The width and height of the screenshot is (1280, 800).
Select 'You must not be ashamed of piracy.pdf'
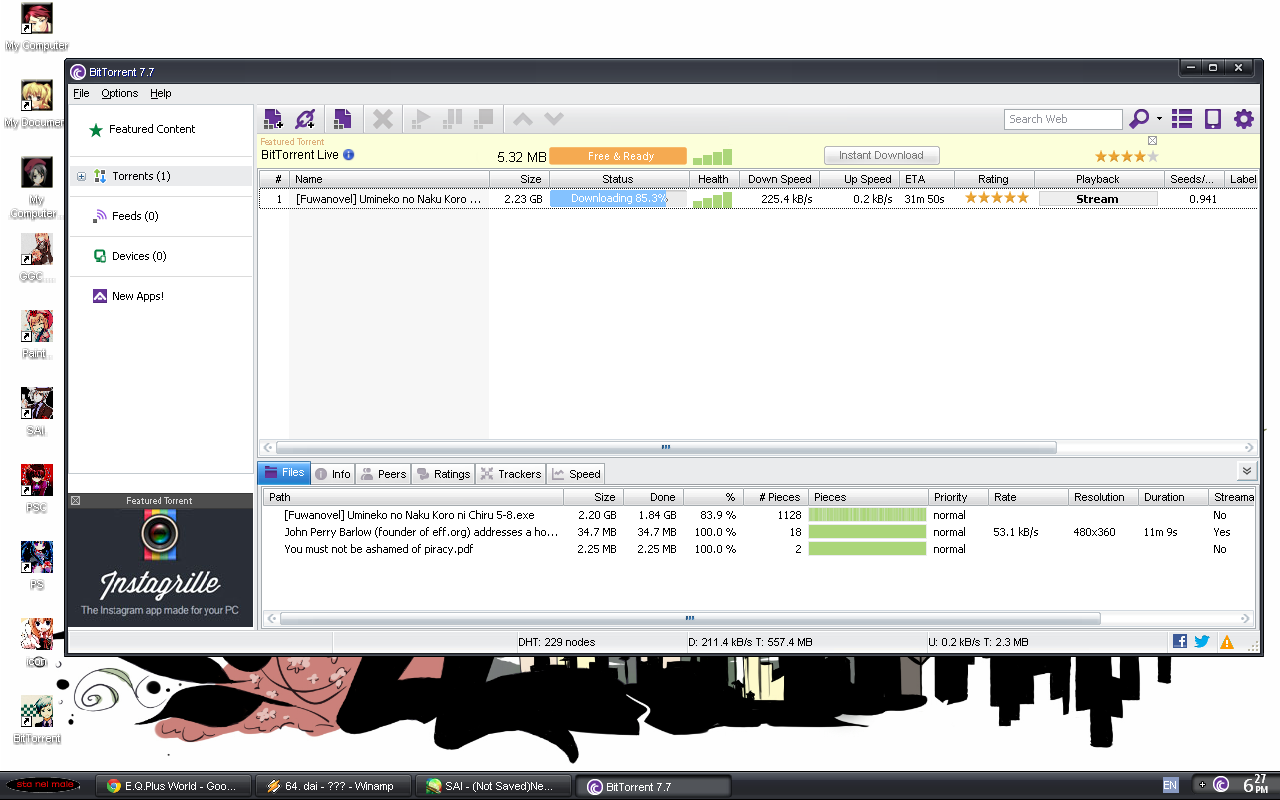[x=759, y=549]
